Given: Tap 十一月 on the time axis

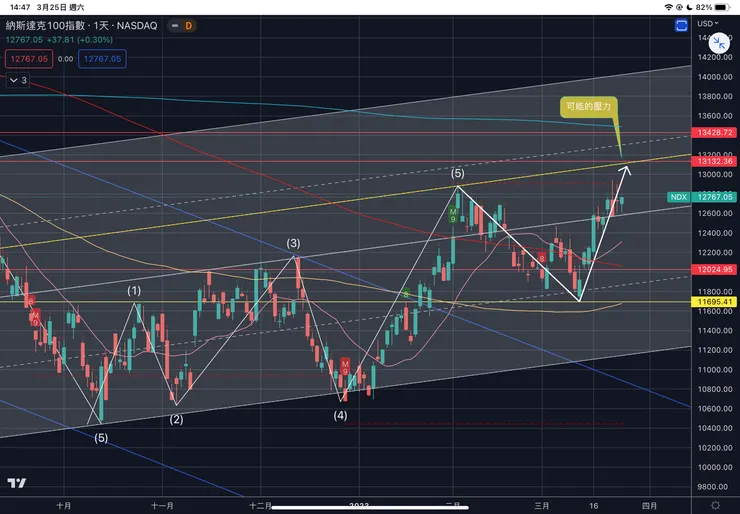Looking at the screenshot, I should [x=162, y=506].
